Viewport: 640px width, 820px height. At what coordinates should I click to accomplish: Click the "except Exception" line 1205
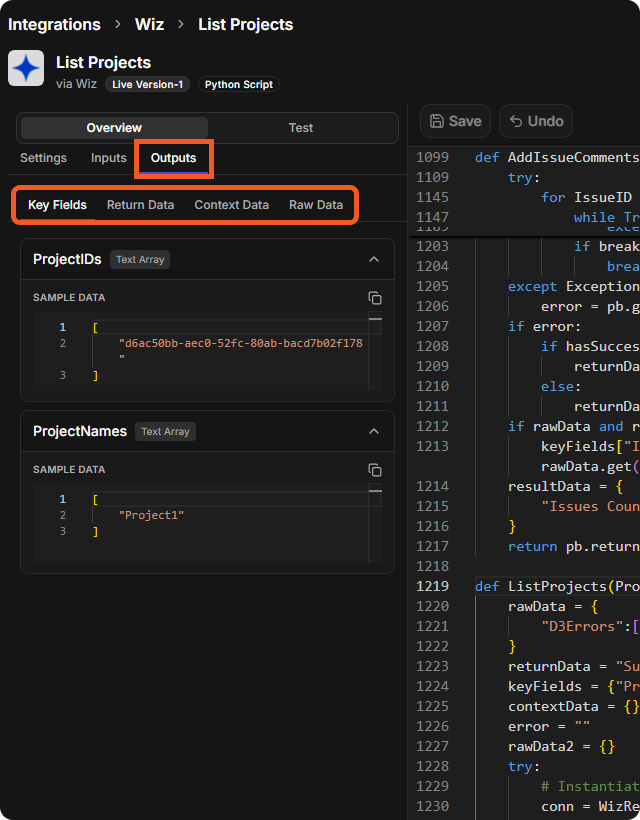click(x=574, y=287)
